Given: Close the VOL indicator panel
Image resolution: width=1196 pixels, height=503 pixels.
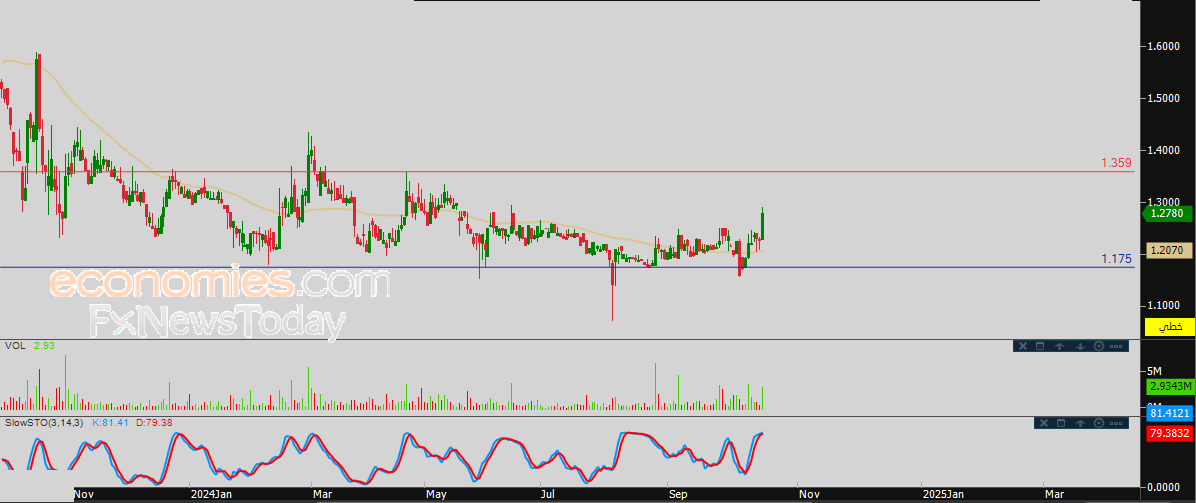Looking at the screenshot, I should coord(1023,347).
